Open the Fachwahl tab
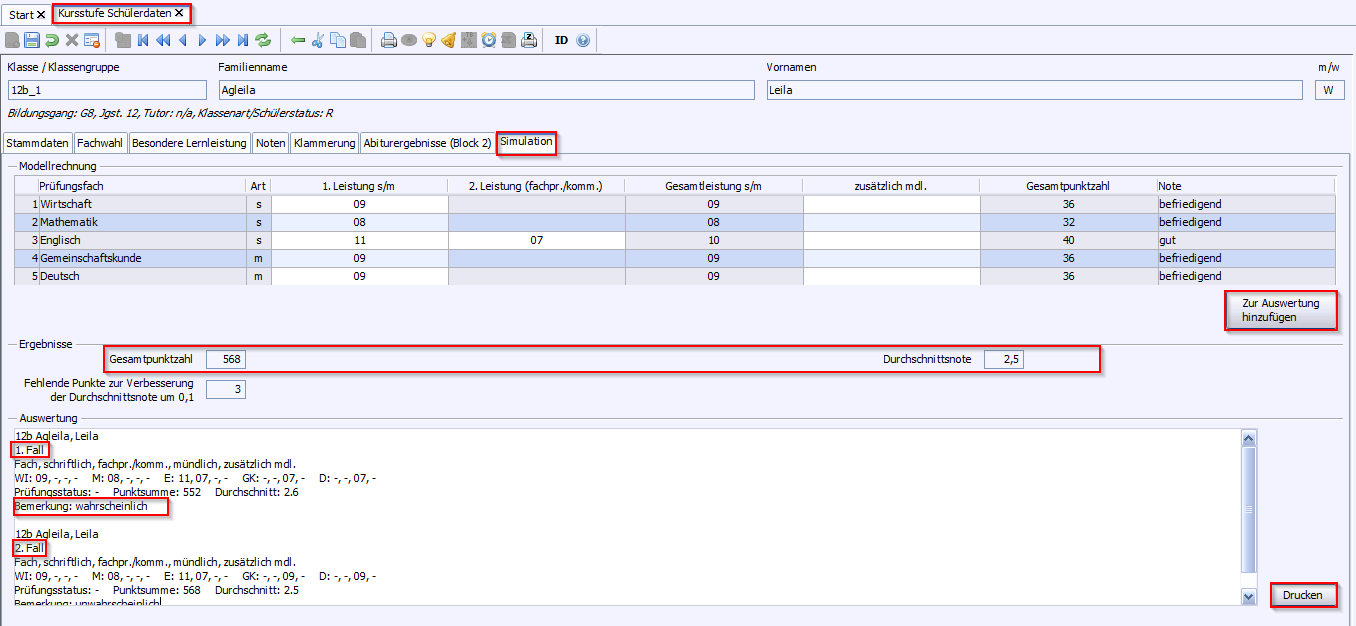The image size is (1356, 626). click(x=101, y=143)
